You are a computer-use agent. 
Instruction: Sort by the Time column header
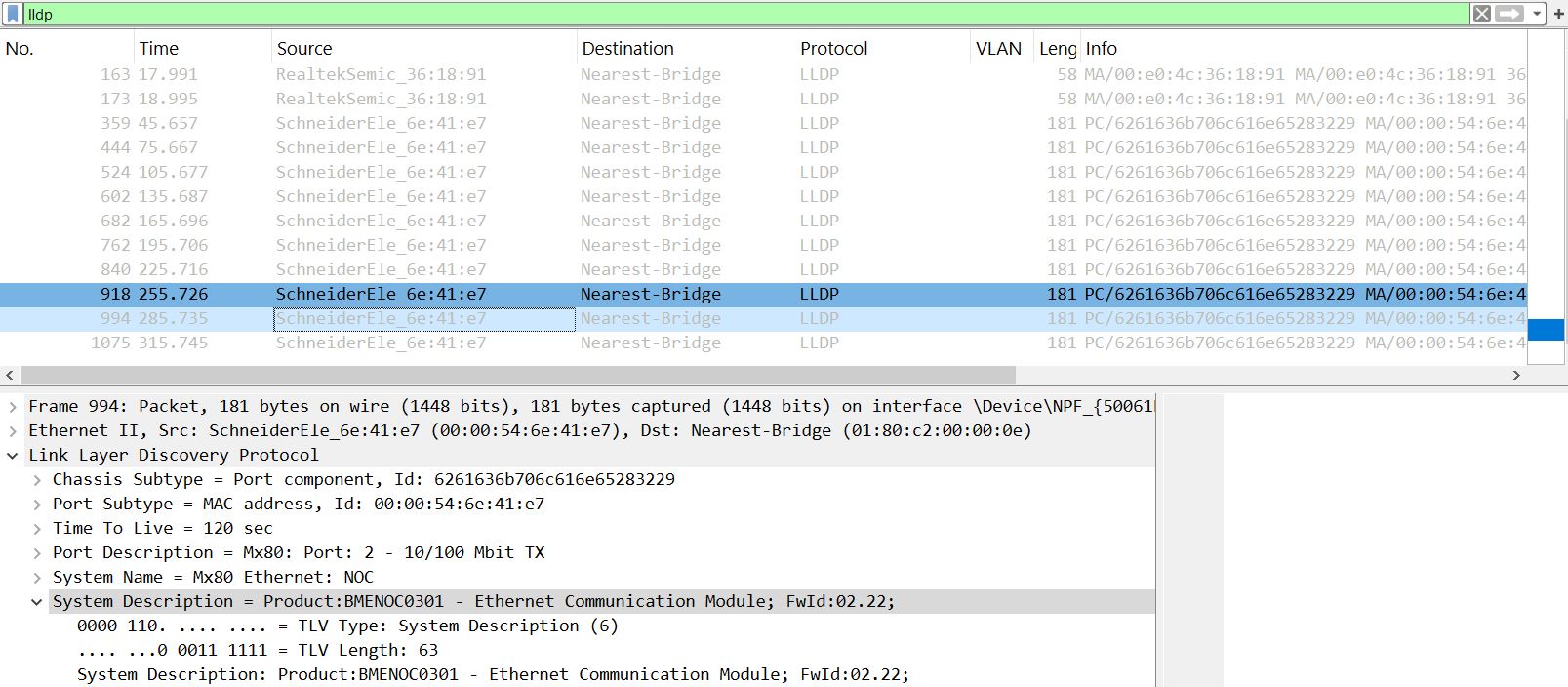(x=202, y=48)
